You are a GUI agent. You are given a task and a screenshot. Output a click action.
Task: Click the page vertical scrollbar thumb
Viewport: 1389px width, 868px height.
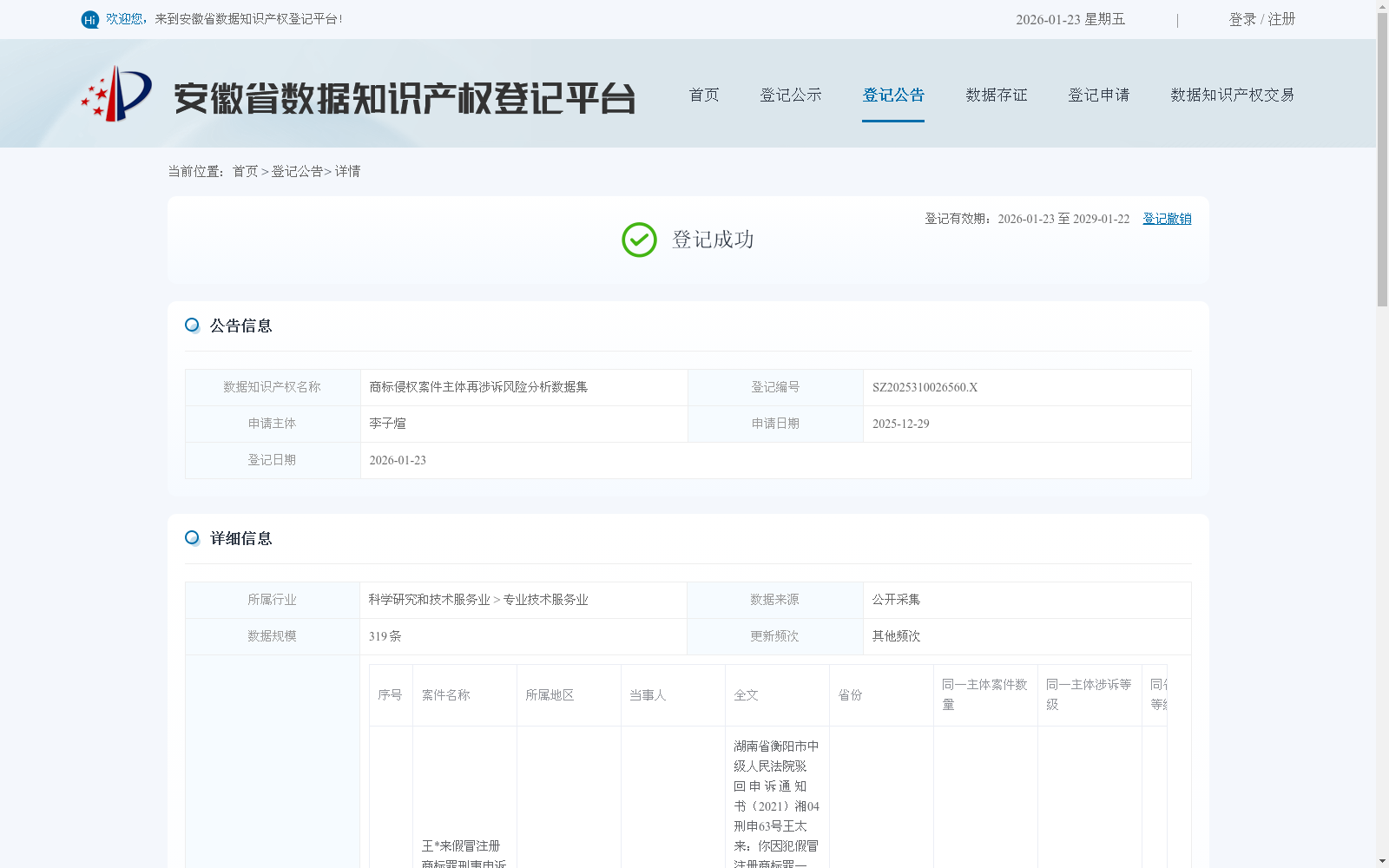point(1382,160)
